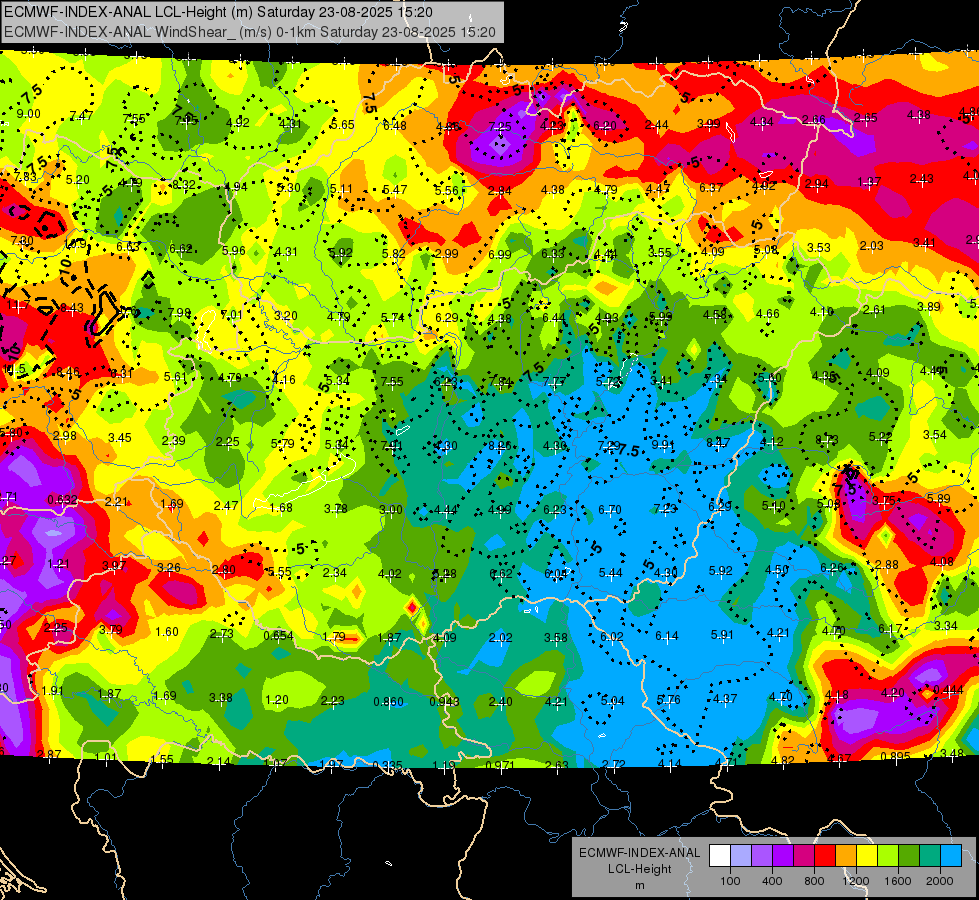This screenshot has height=900, width=979.
Task: Click the legend tick label '100'
Action: (x=730, y=881)
